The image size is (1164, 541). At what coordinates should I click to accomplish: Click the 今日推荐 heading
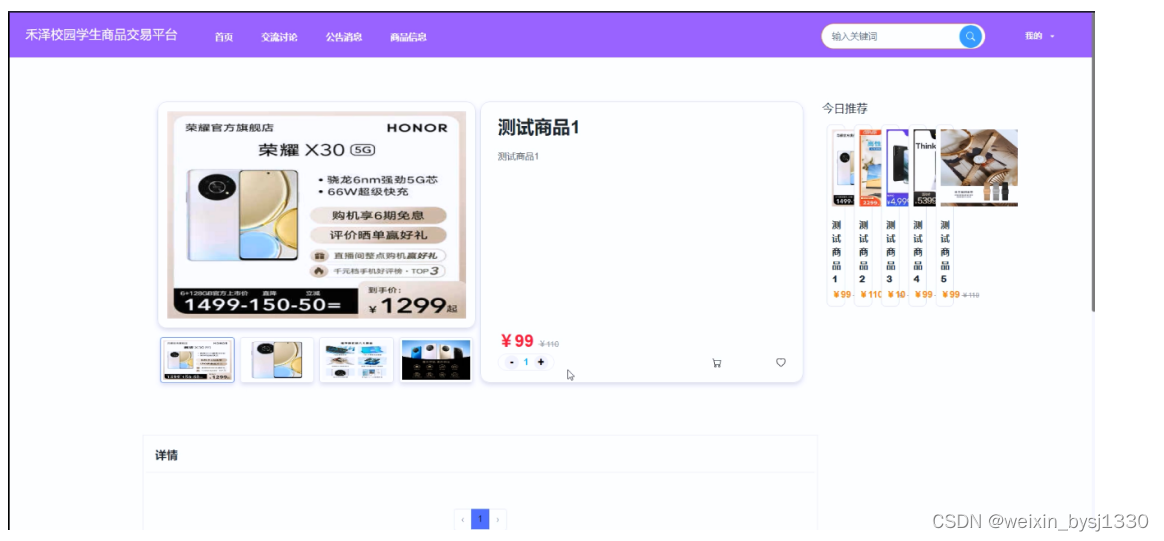click(x=844, y=108)
